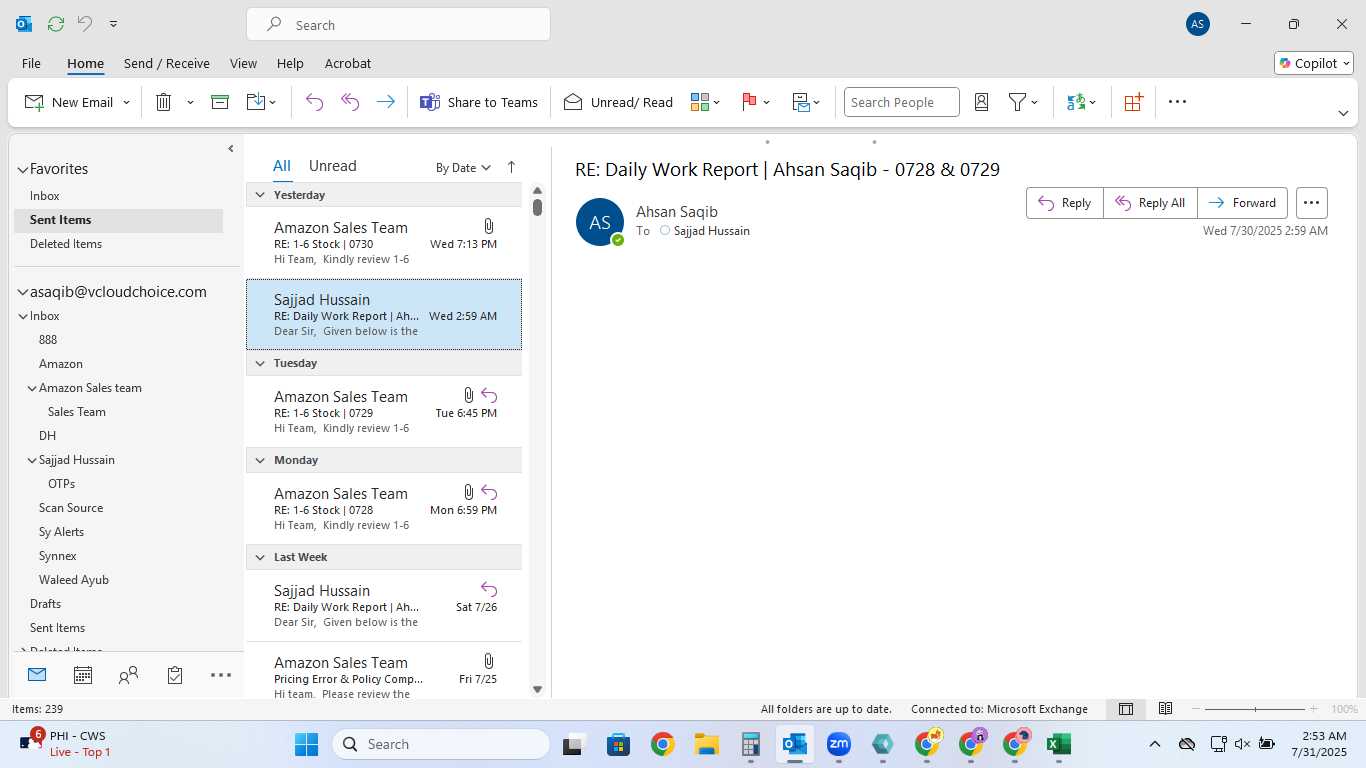Open the Help tab
Viewport: 1366px width, 768px height.
click(x=290, y=63)
